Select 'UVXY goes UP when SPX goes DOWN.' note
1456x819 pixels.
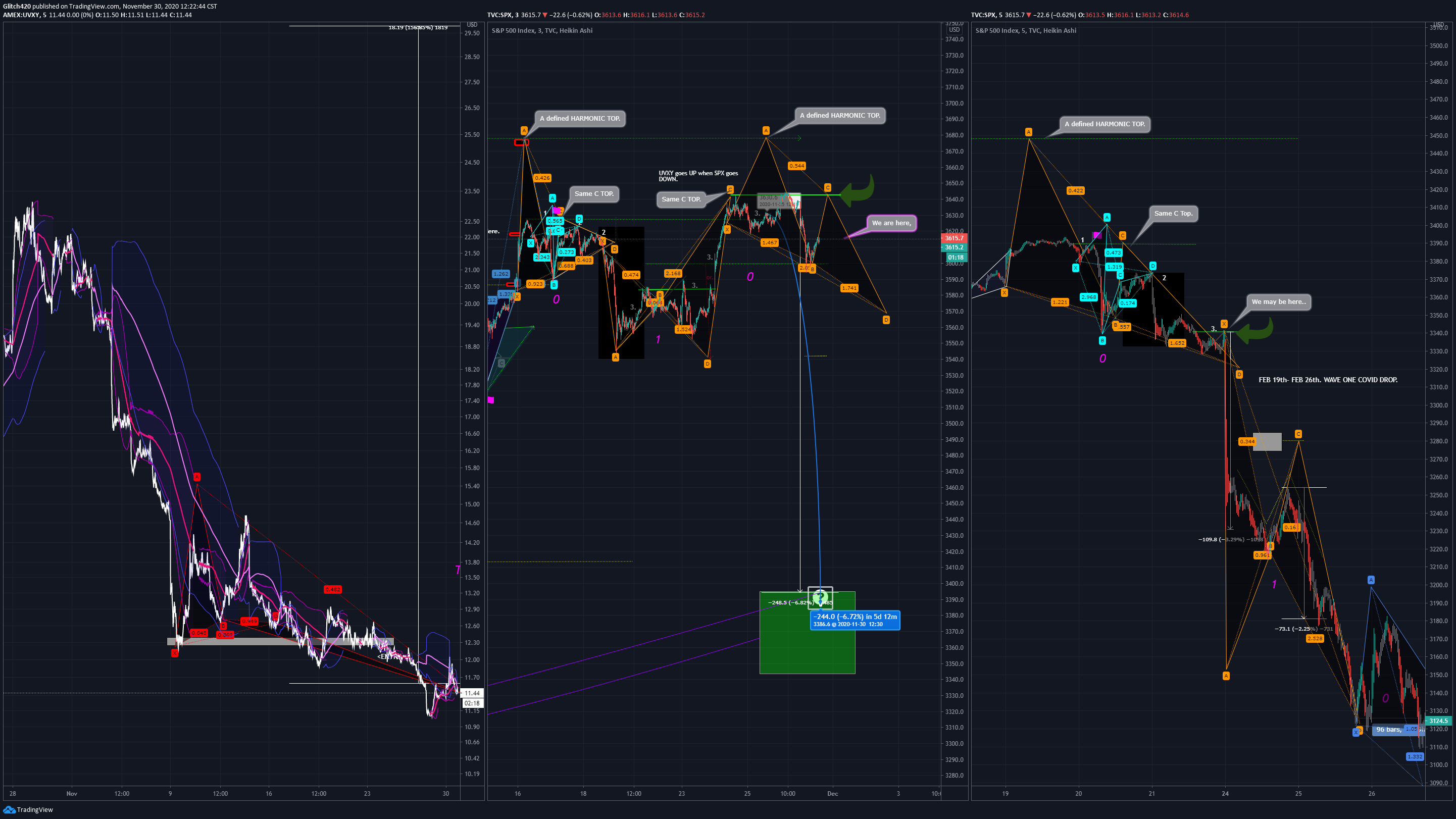click(x=698, y=176)
